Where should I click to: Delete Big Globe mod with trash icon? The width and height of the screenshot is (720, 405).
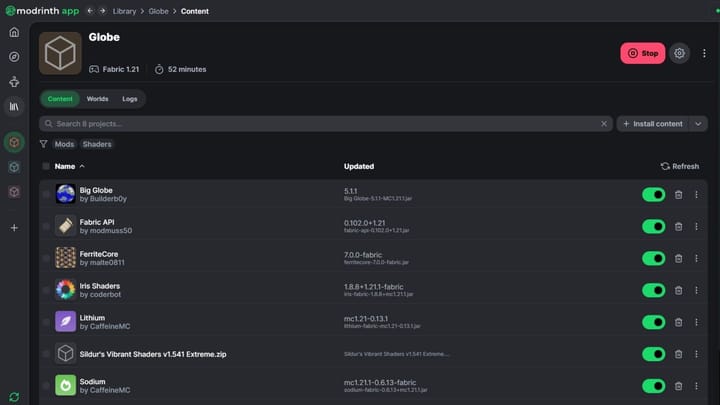pos(678,194)
